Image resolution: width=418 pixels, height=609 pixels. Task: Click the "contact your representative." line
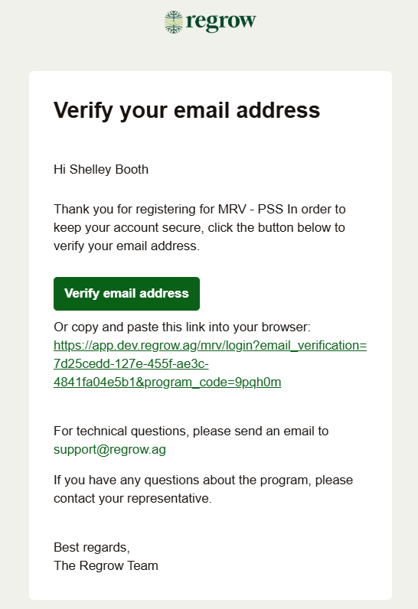132,498
